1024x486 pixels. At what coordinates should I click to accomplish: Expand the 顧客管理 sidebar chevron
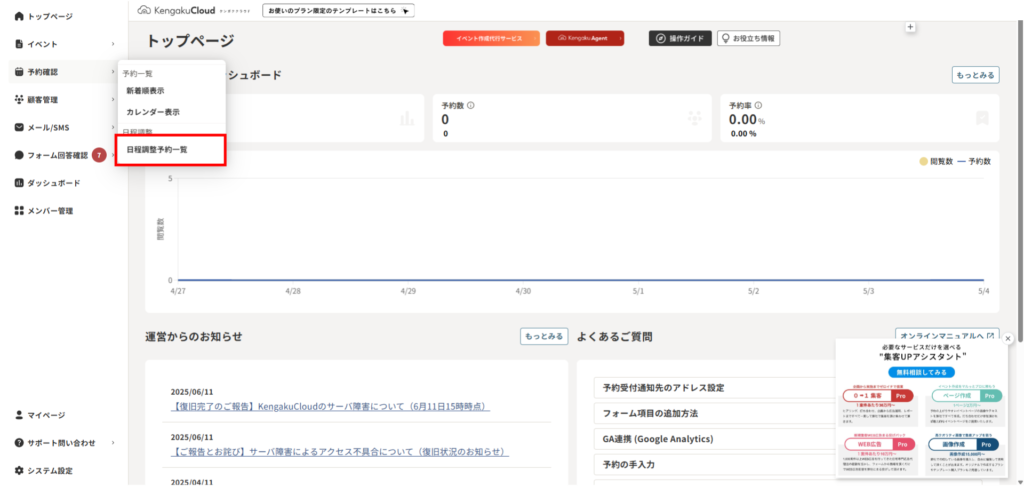113,99
